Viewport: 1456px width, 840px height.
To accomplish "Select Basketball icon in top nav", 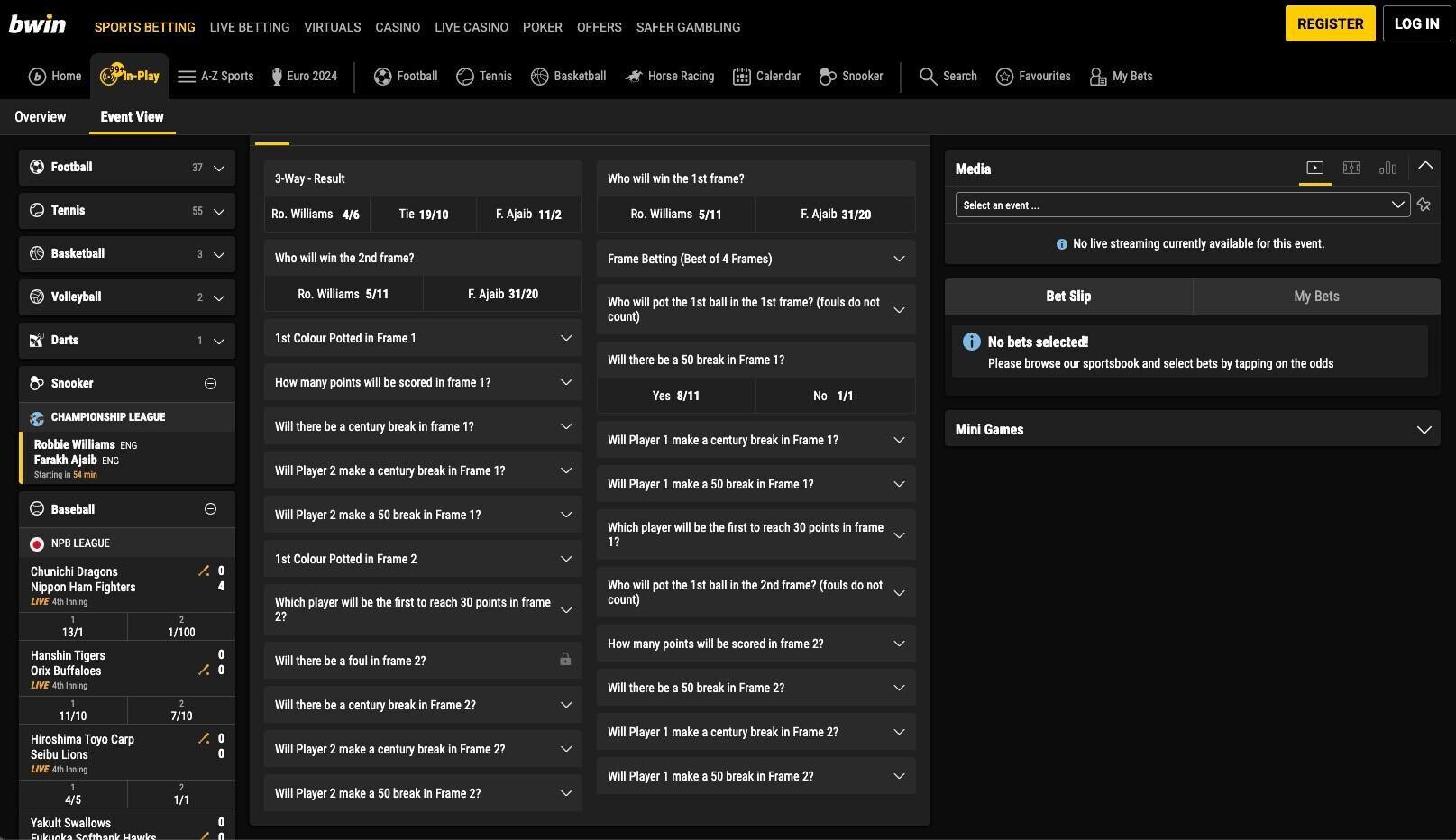I will point(540,77).
